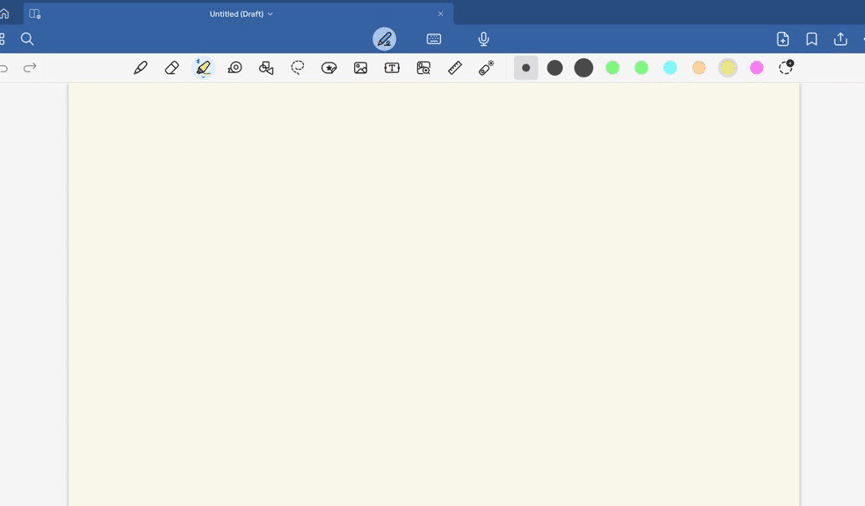Pick the yellow highlighter color
The height and width of the screenshot is (506, 865).
(728, 68)
